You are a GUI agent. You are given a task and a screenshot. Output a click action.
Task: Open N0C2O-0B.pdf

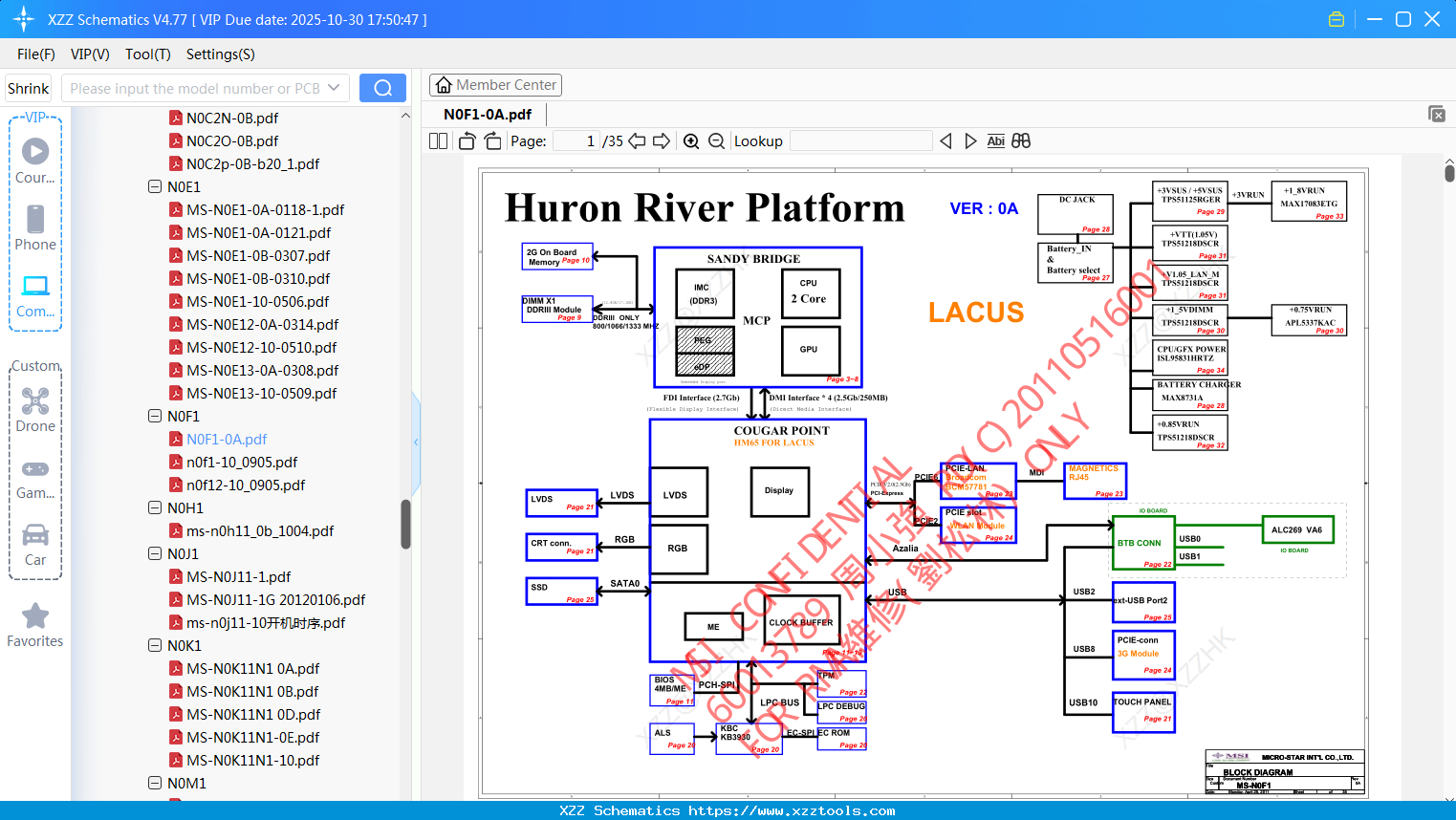pos(232,141)
